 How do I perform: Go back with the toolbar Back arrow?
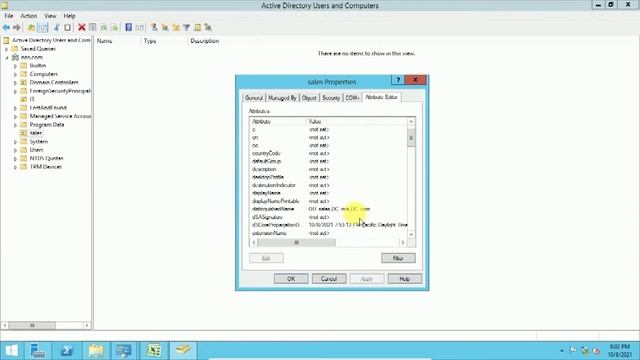pos(6,27)
